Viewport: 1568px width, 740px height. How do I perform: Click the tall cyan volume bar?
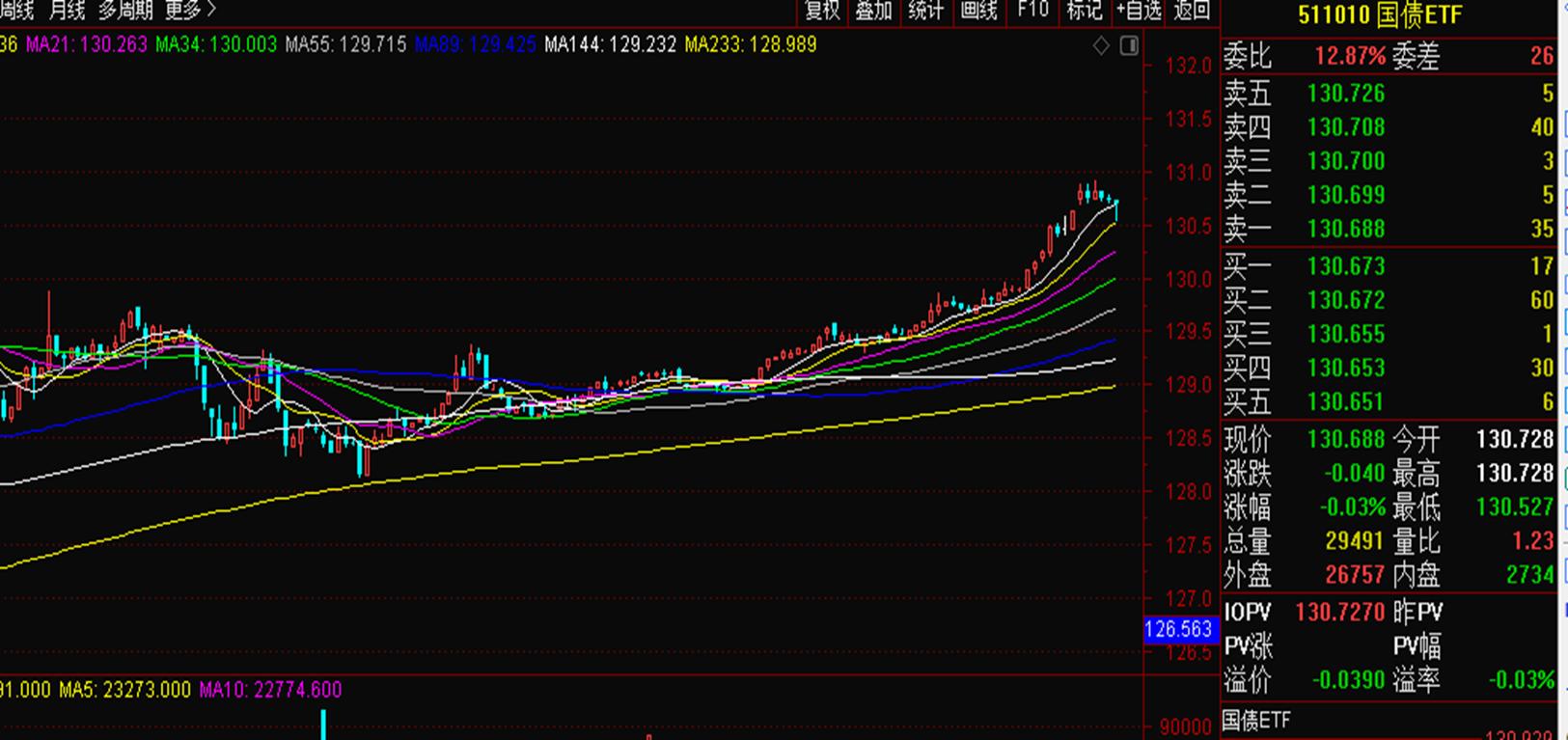[x=323, y=725]
